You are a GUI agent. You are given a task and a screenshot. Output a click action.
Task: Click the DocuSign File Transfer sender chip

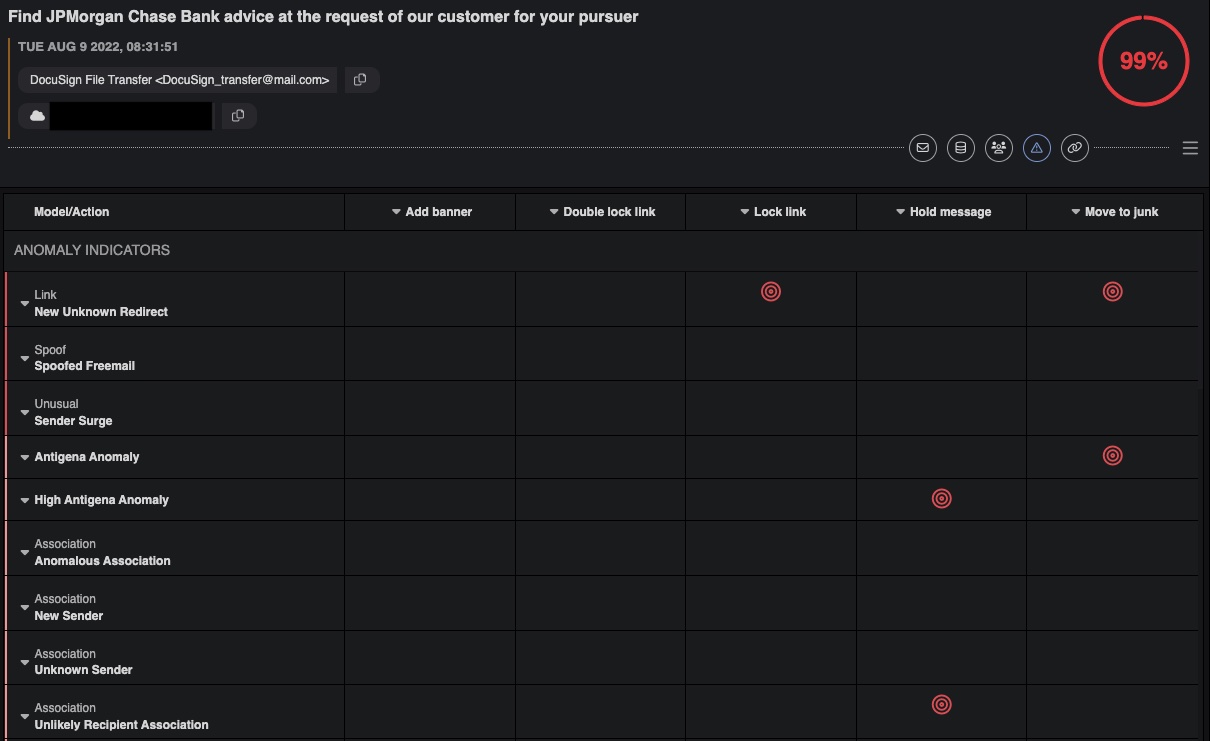click(178, 80)
